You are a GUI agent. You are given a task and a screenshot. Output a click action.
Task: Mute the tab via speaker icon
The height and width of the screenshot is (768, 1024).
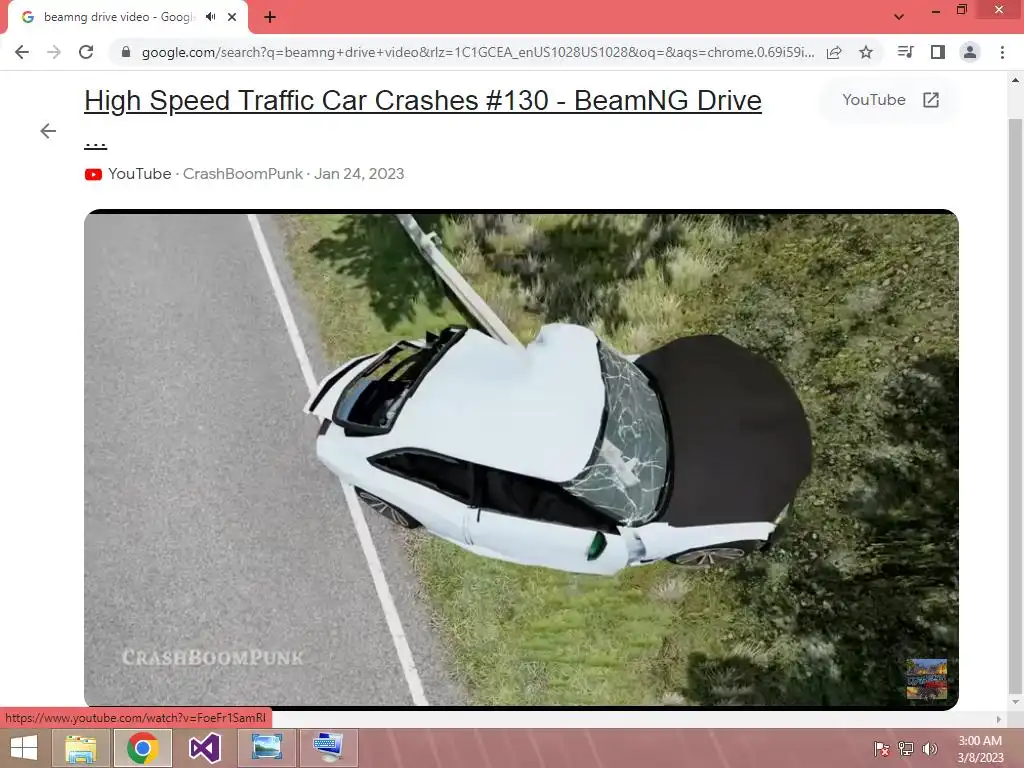(x=210, y=17)
